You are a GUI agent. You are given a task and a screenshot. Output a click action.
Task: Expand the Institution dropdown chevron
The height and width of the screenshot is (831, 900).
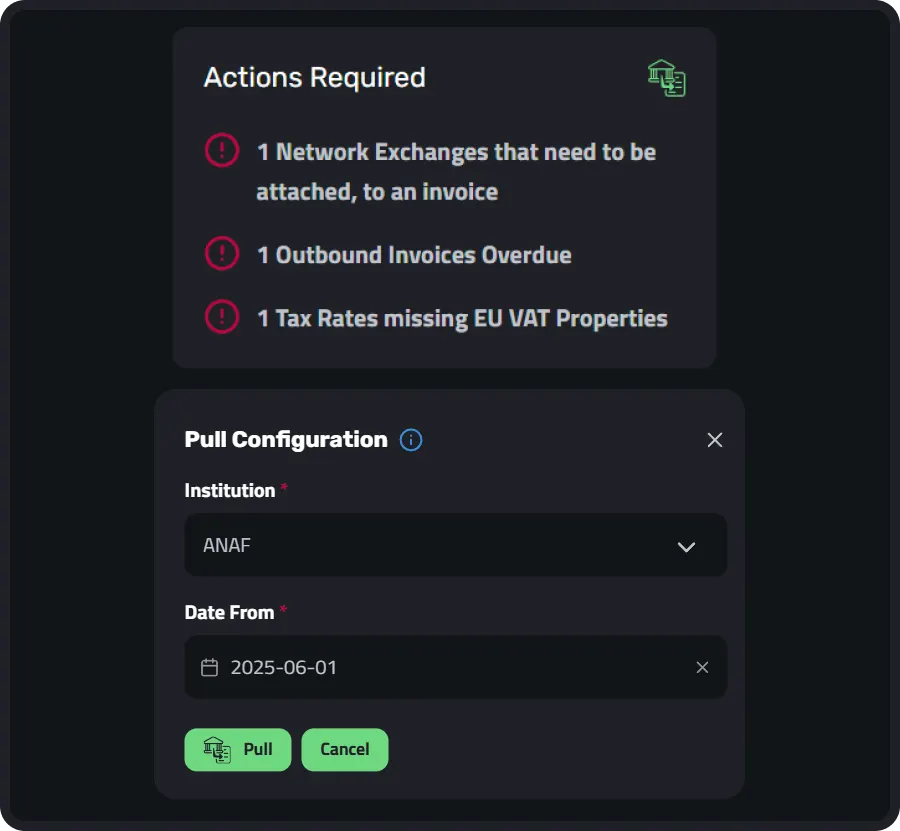(x=686, y=546)
